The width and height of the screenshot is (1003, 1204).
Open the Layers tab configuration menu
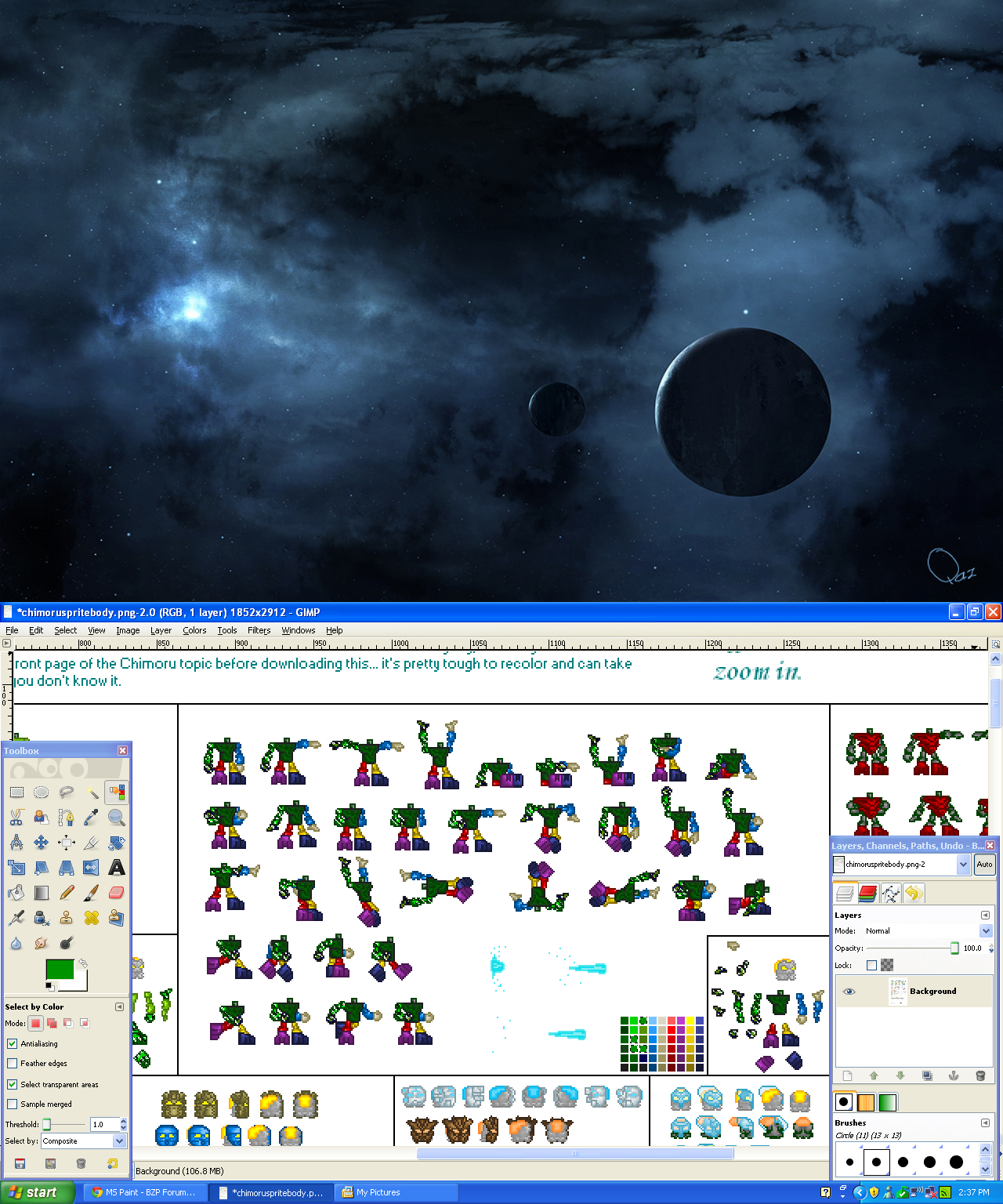click(x=985, y=915)
